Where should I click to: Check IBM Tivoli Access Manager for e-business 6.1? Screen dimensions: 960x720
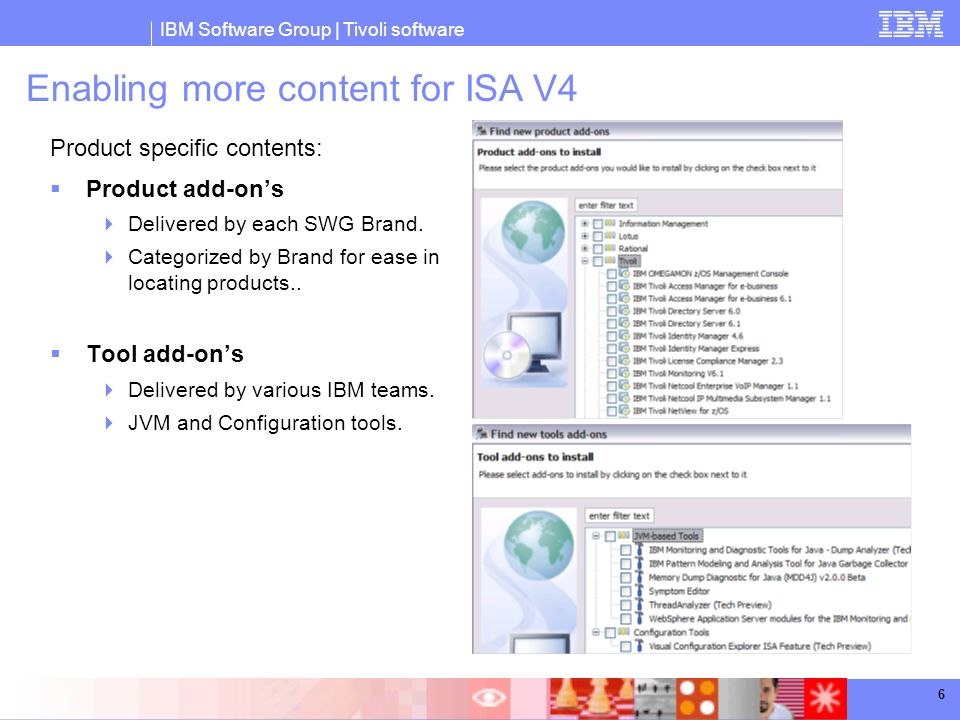coord(612,299)
